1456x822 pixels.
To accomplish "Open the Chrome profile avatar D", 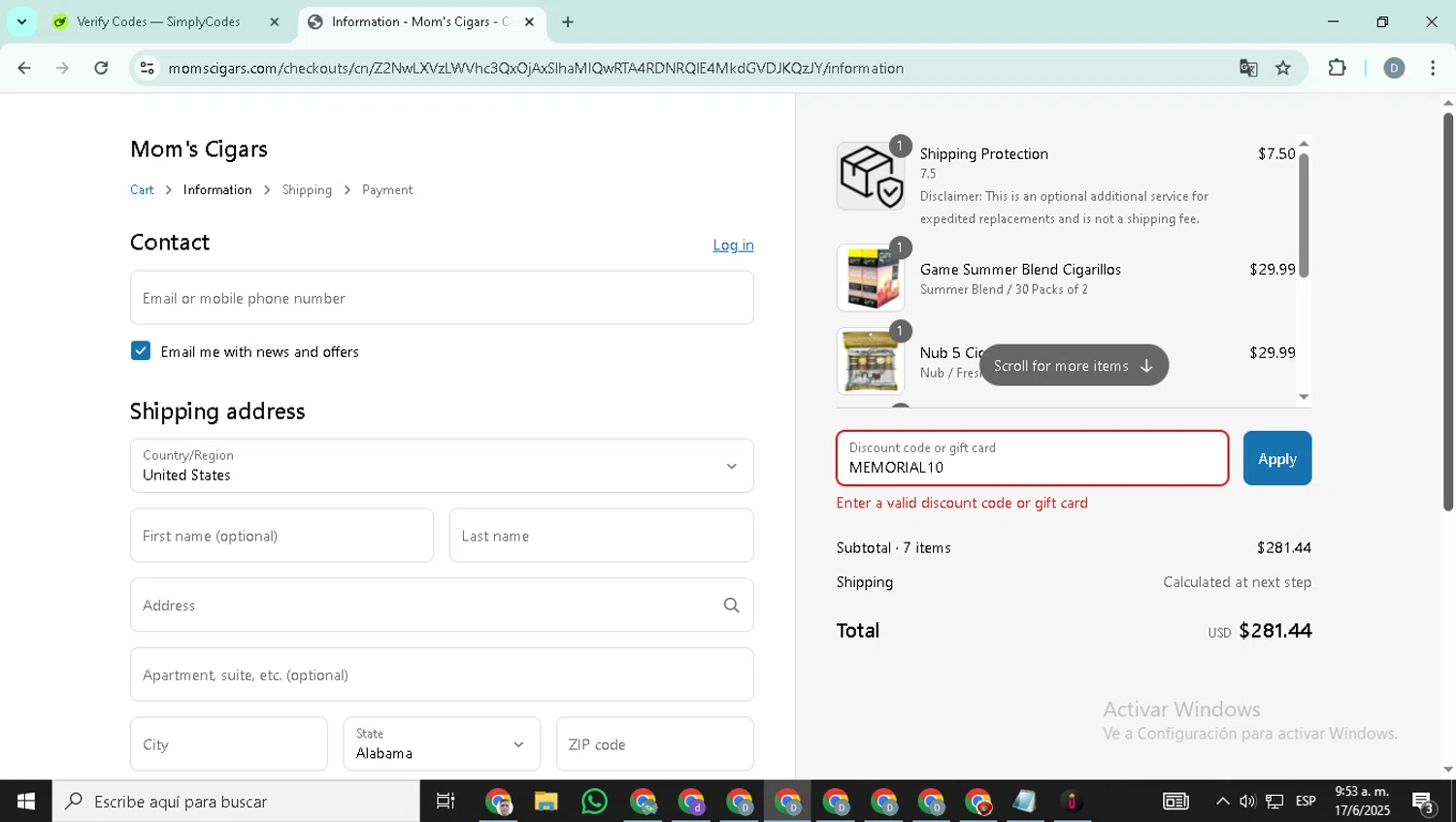I will tap(1394, 68).
